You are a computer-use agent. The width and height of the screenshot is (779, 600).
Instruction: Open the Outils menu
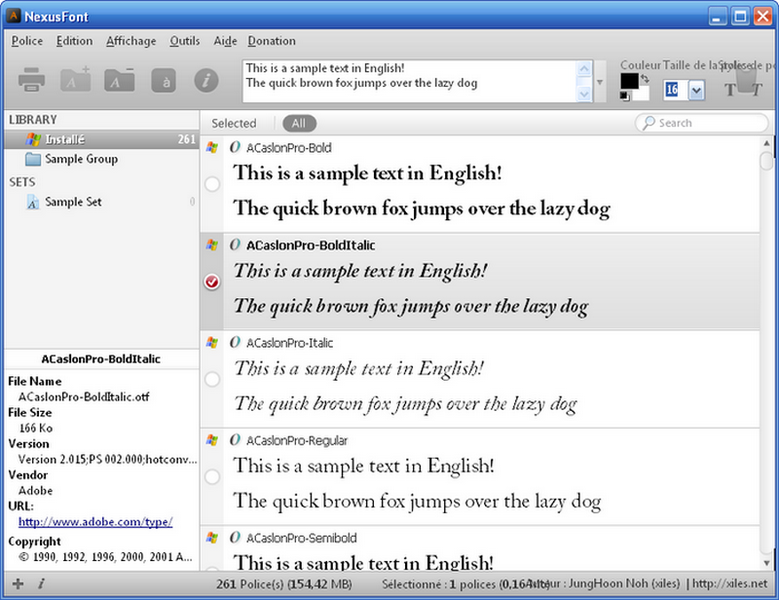click(x=185, y=41)
